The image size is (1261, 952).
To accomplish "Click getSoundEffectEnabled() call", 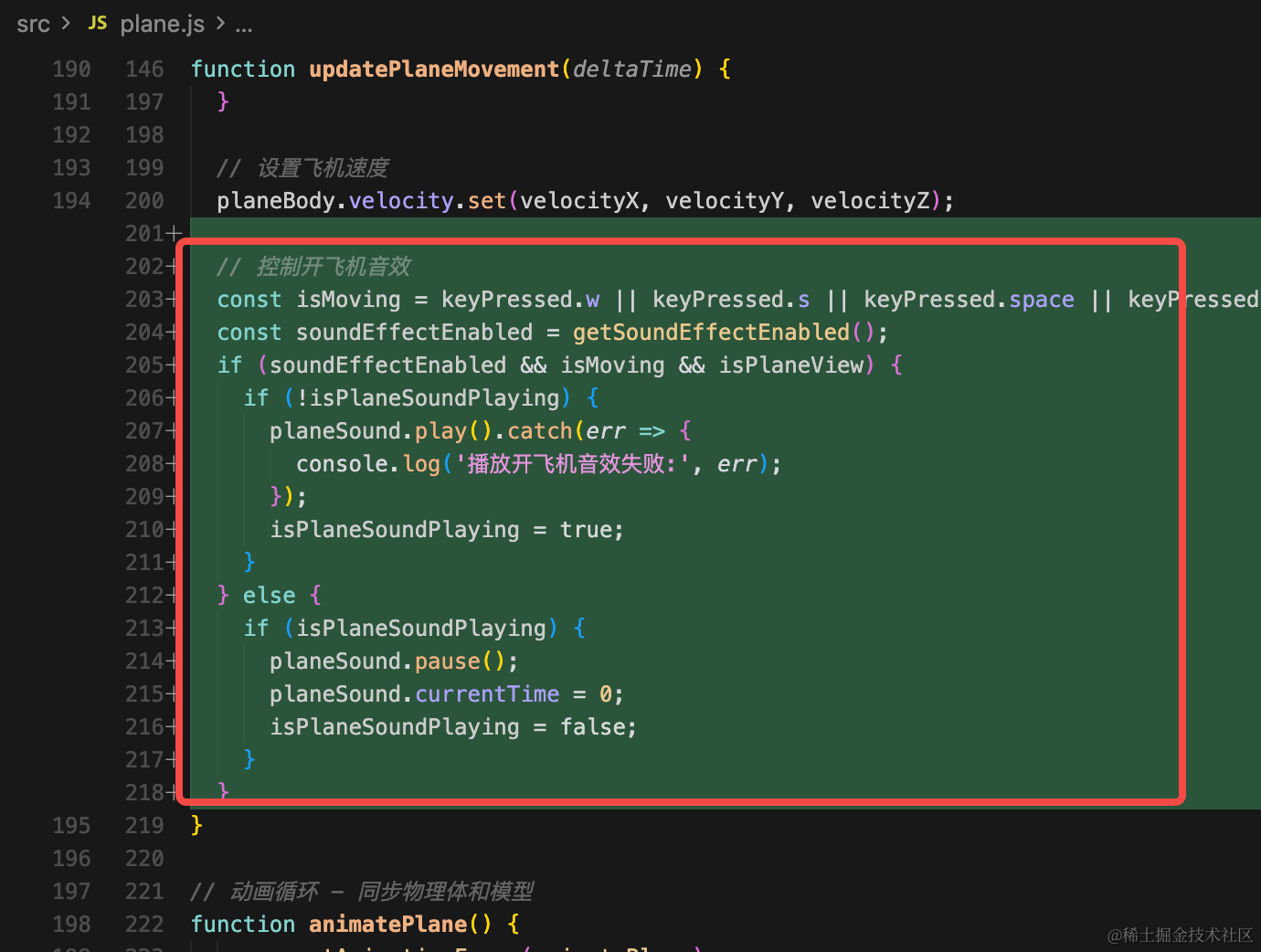I will click(724, 333).
